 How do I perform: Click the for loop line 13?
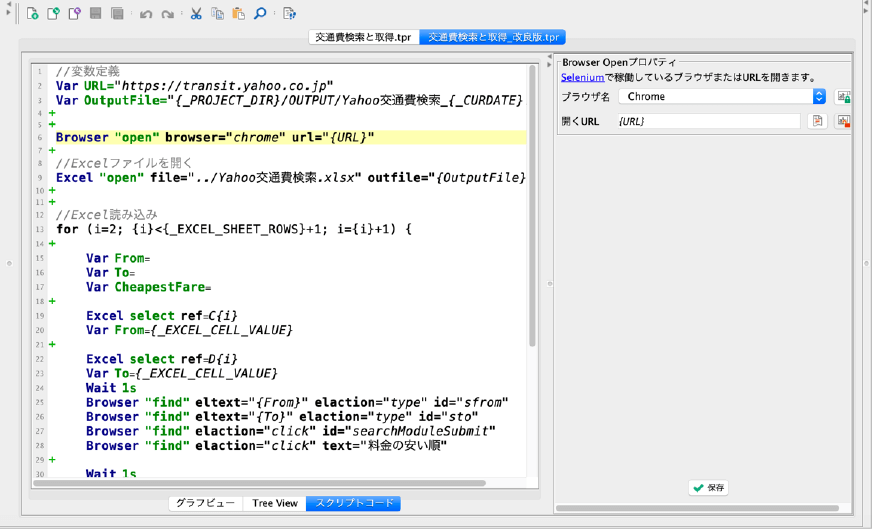234,229
